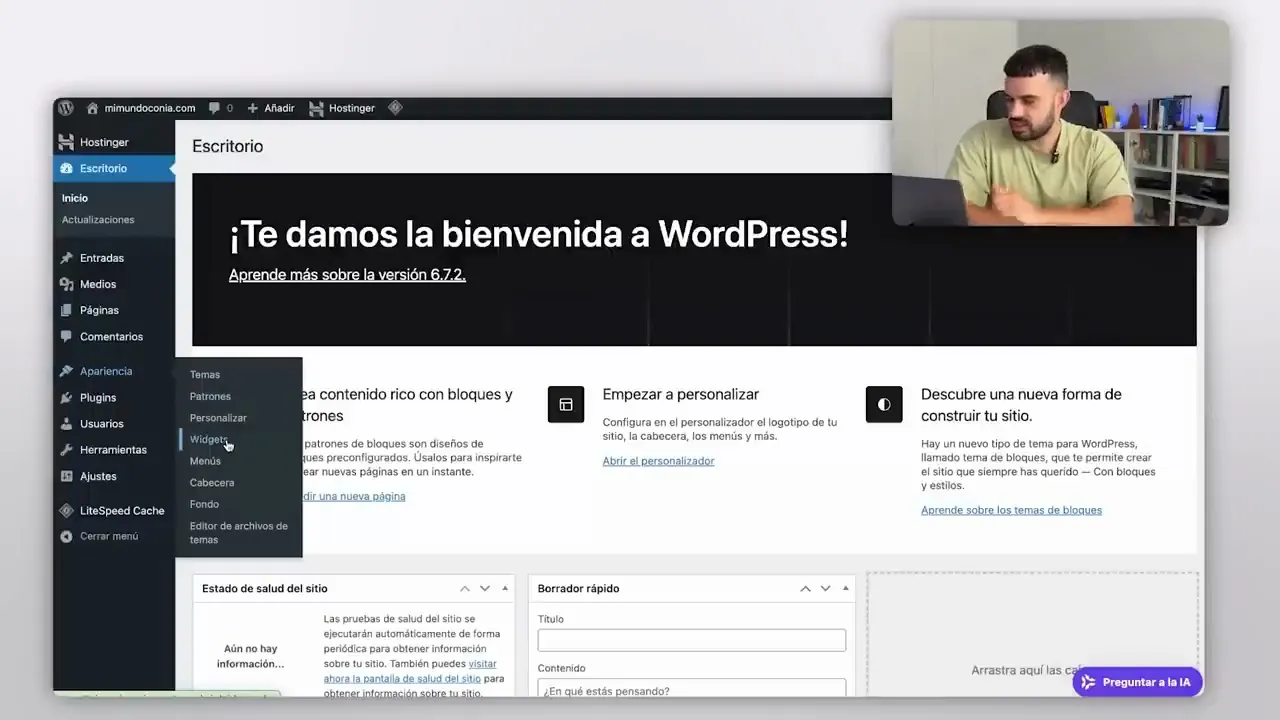
Task: Choose Cabecera in the Apariencia flyout
Action: [212, 482]
